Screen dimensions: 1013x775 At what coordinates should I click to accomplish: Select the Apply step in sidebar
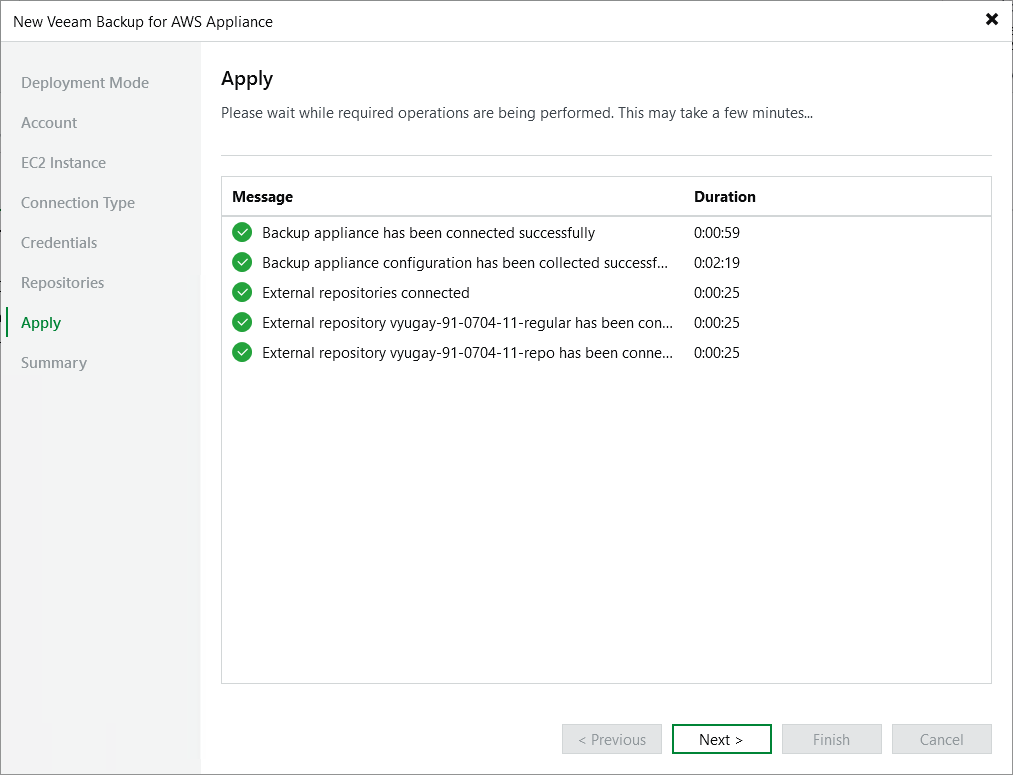[41, 323]
